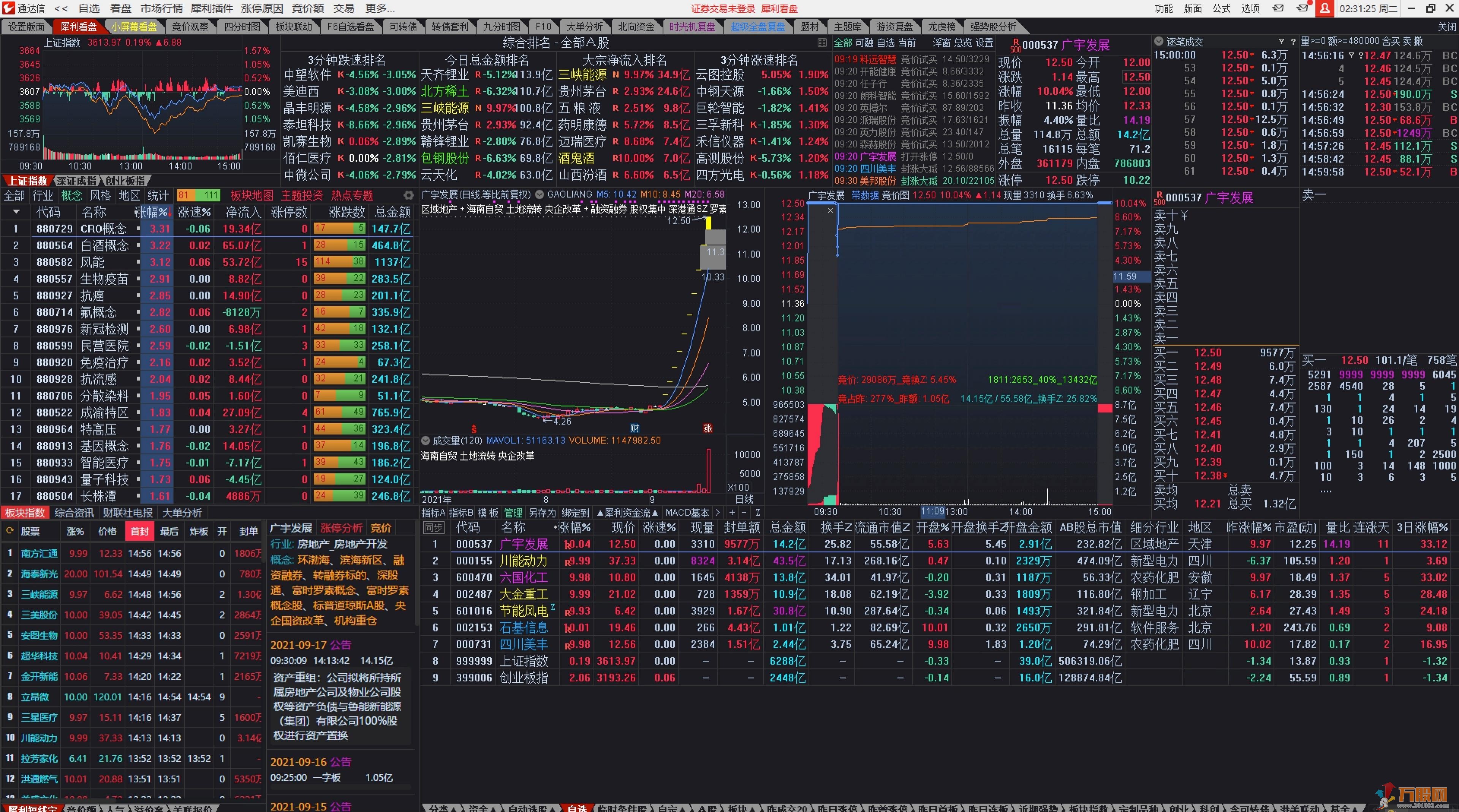Switch to the 竞价观察 tab
Screen dimensions: 1459x812
click(x=190, y=27)
